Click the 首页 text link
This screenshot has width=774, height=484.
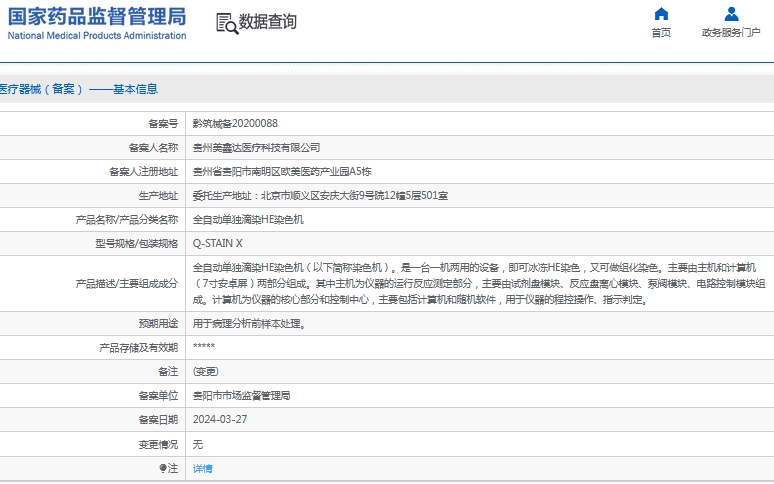(661, 33)
